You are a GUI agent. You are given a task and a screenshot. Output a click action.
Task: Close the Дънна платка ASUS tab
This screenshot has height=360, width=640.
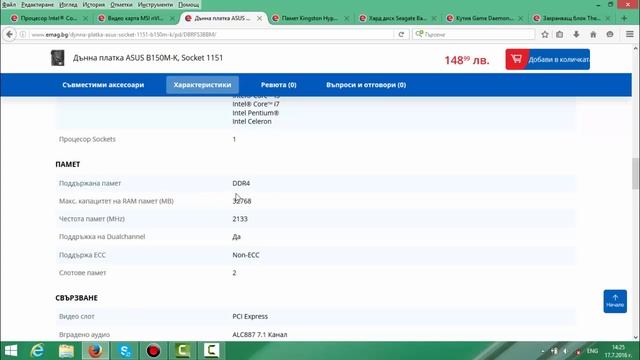(x=260, y=18)
